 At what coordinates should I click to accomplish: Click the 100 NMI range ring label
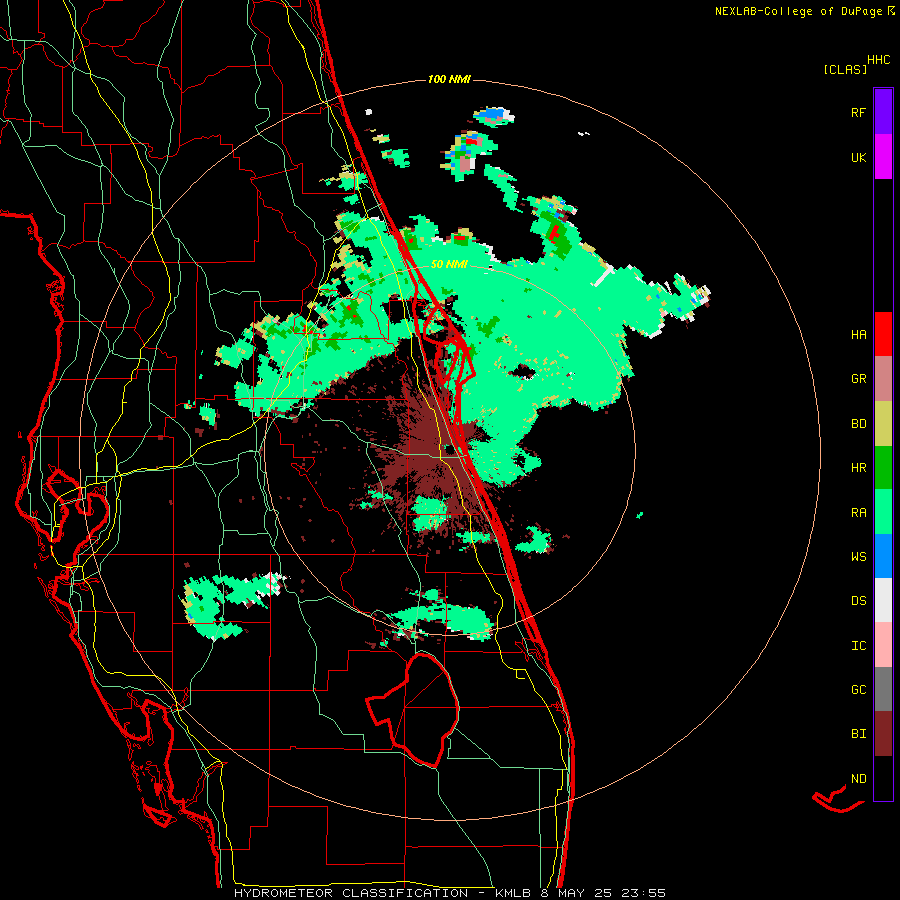pyautogui.click(x=449, y=79)
